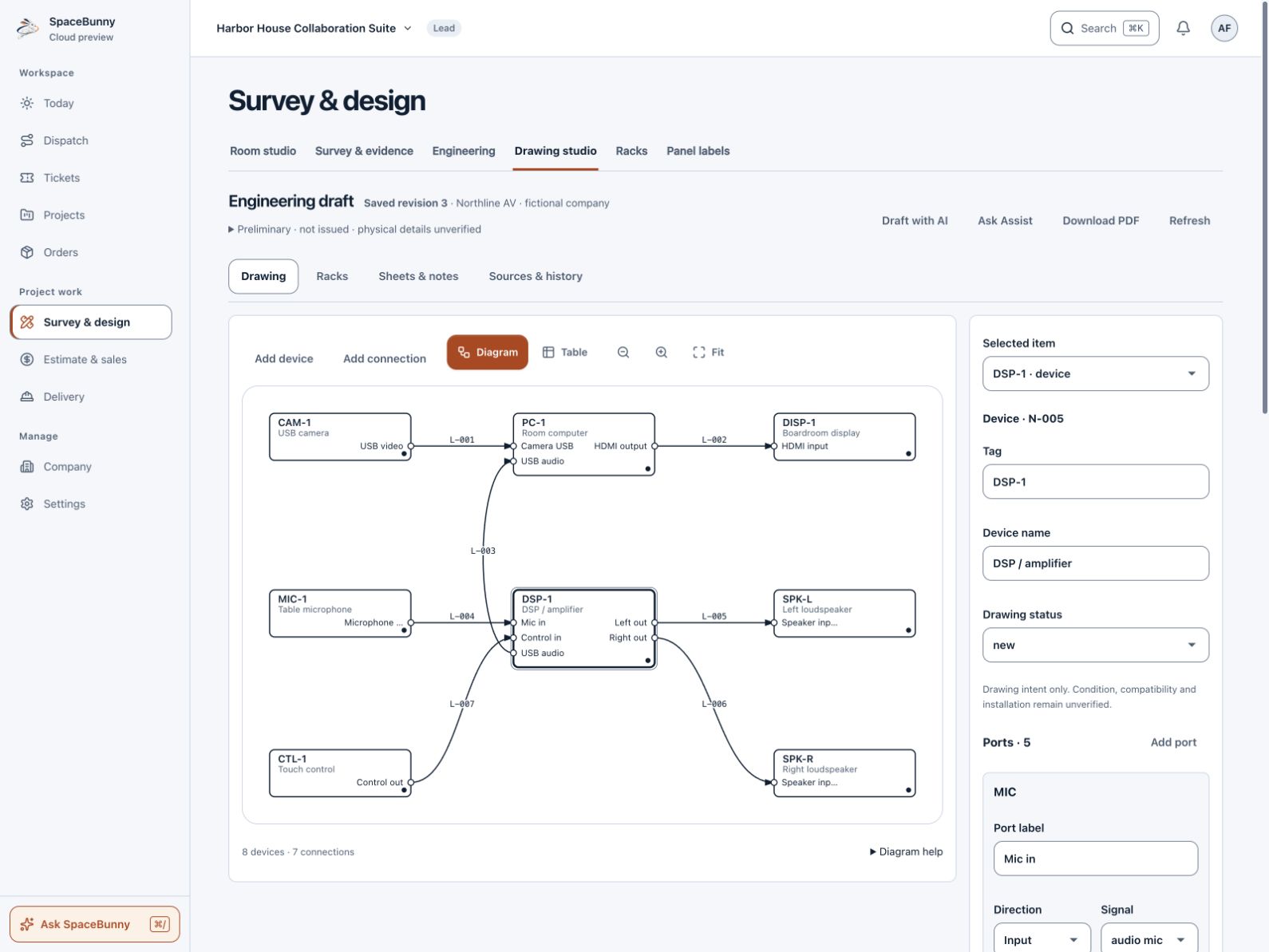Click the magnifier icon in Search
The width and height of the screenshot is (1269, 952).
tap(1067, 28)
